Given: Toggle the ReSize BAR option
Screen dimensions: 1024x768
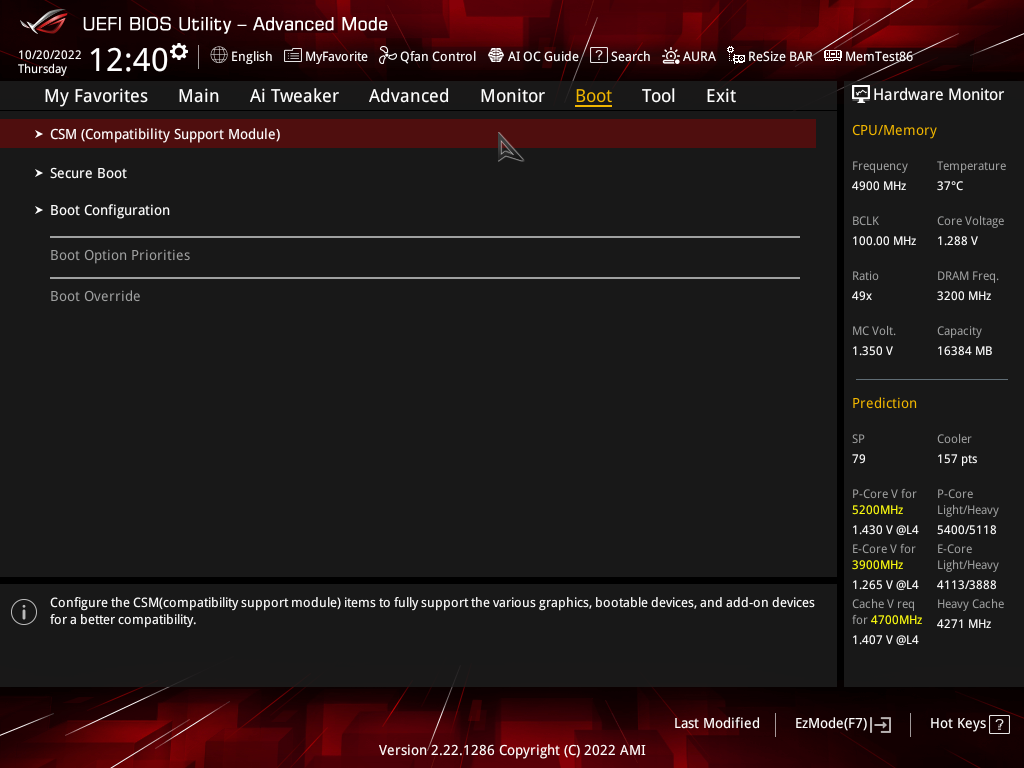Looking at the screenshot, I should [x=769, y=56].
